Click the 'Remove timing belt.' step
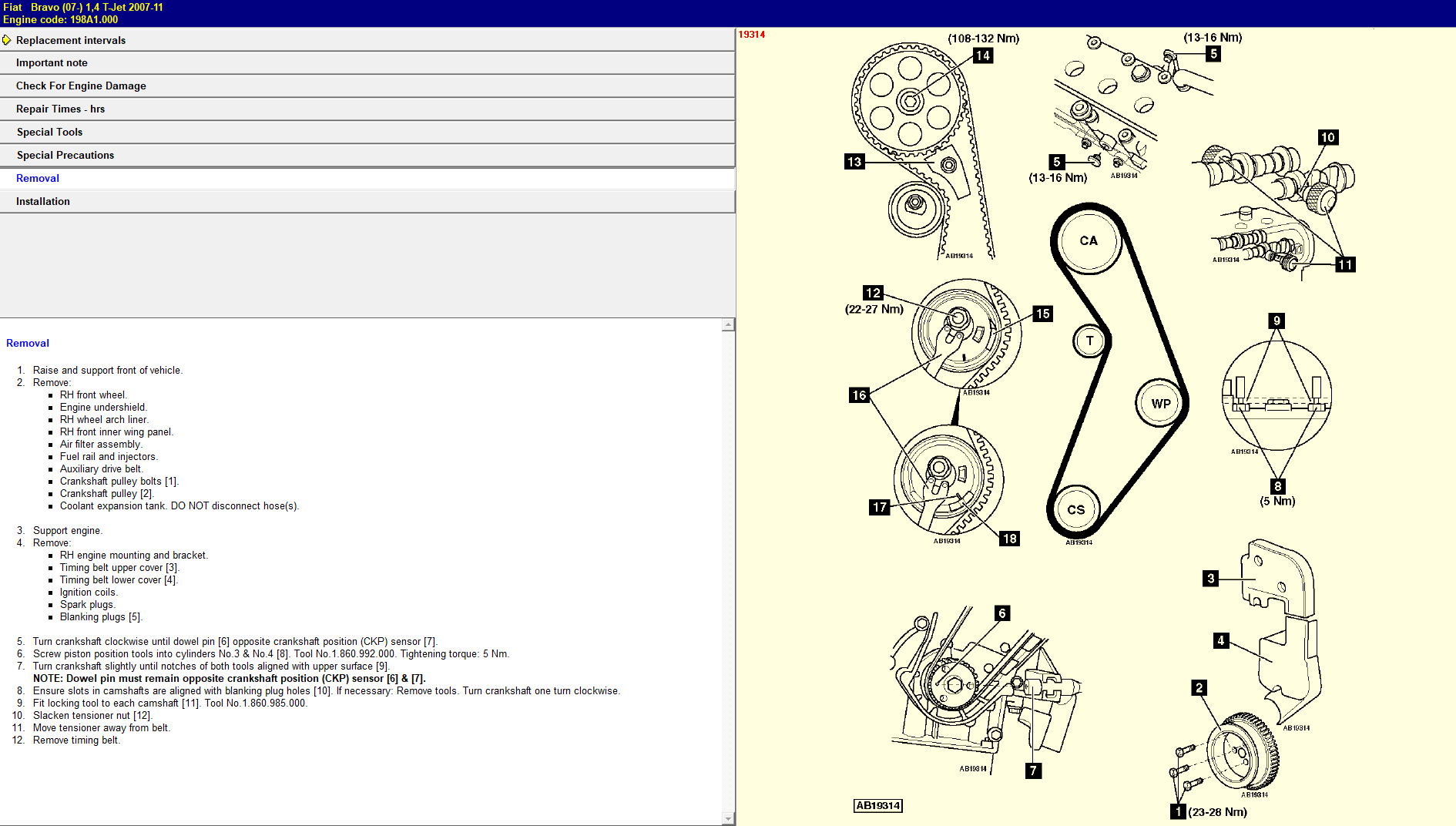 pos(77,740)
